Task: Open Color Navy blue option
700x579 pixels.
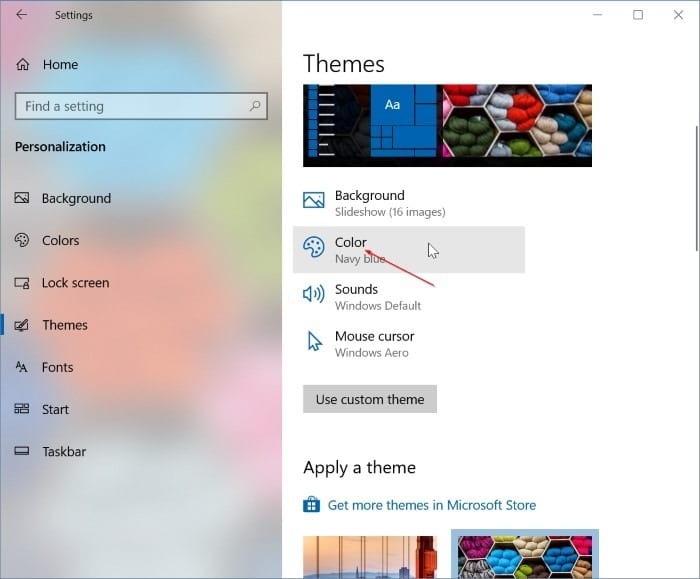Action: (408, 250)
